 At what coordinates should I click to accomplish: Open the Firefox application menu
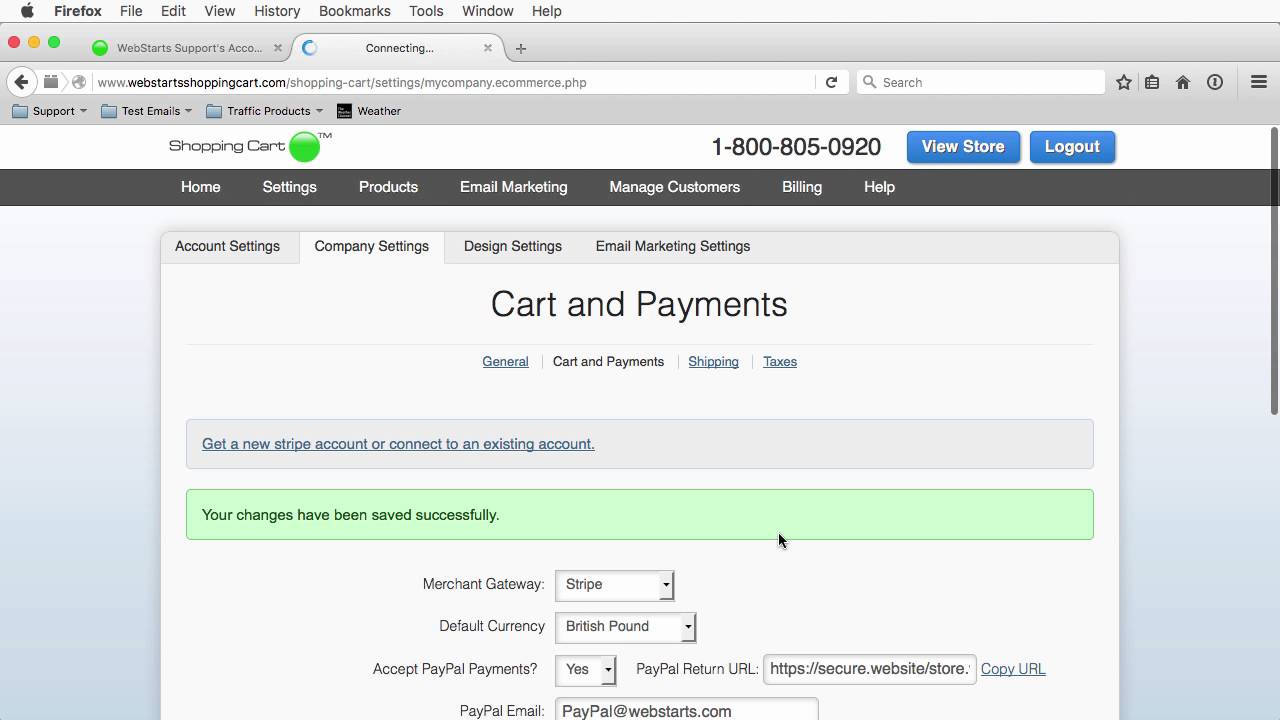point(78,11)
